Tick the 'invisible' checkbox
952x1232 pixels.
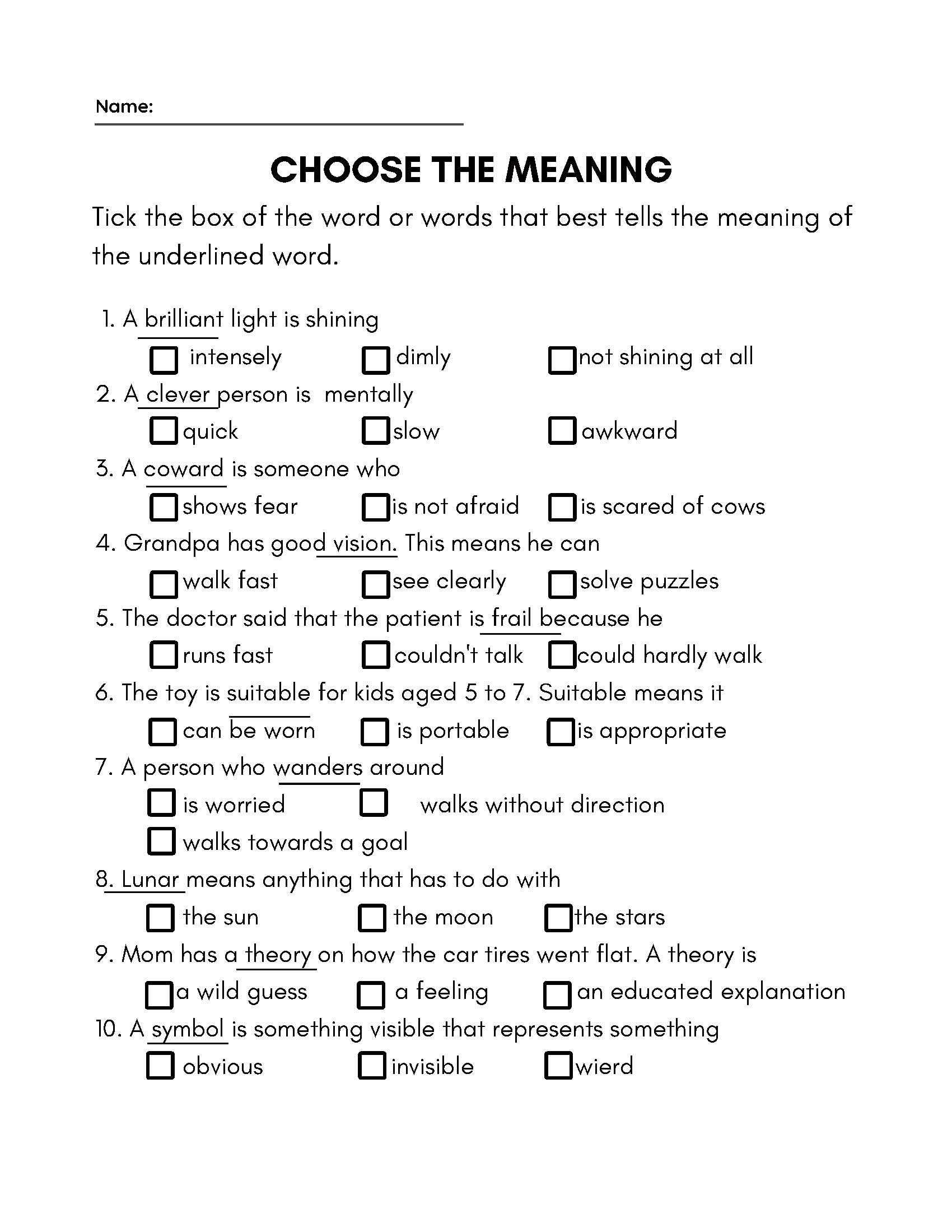click(x=372, y=1065)
